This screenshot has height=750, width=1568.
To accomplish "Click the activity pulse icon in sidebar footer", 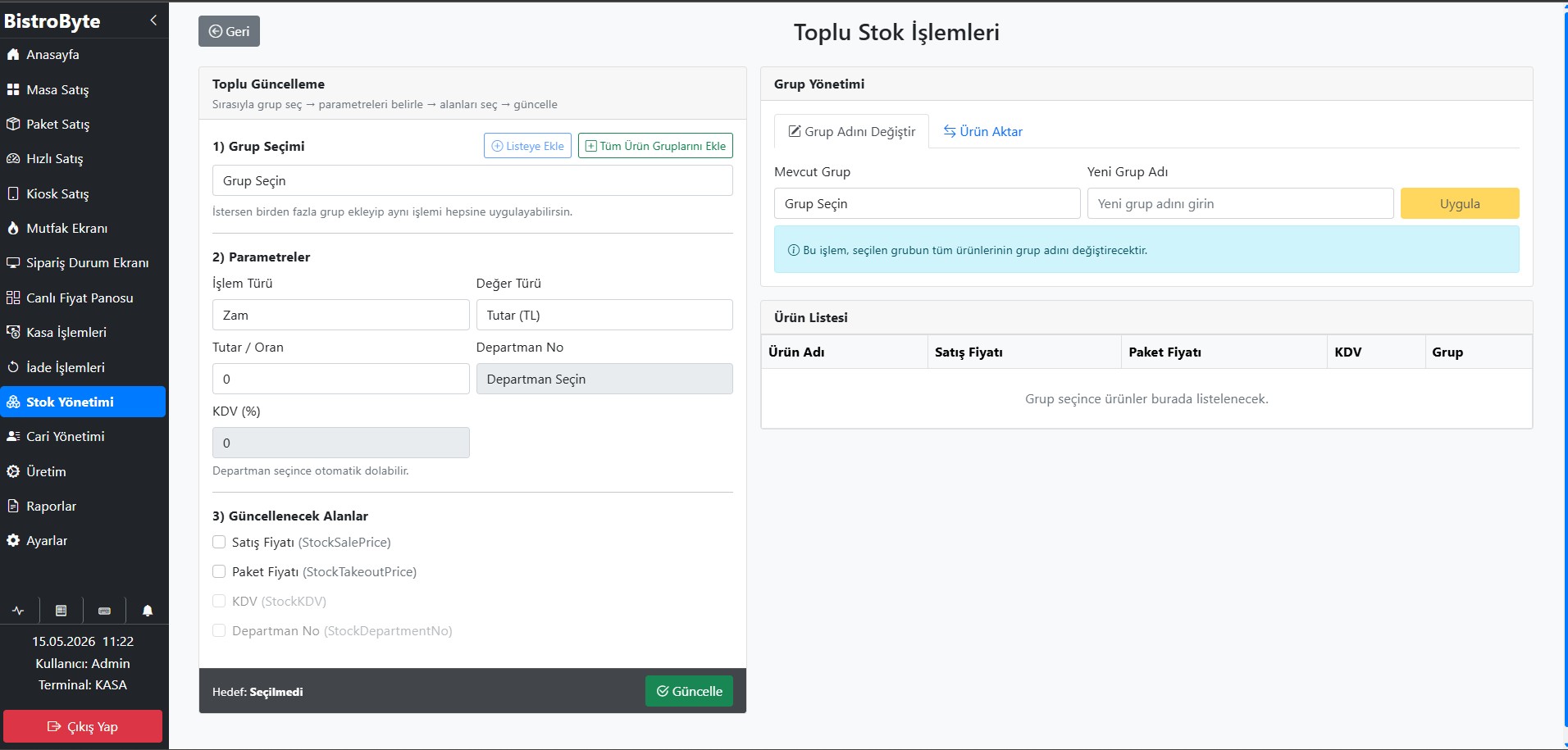I will [18, 611].
